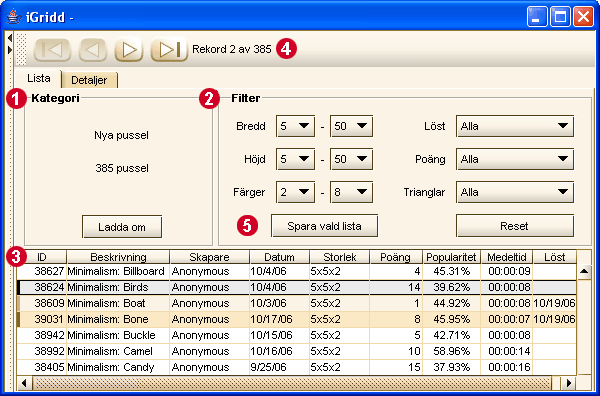Sort by Löst column header
Screen dimensions: 600x396
coord(554,257)
